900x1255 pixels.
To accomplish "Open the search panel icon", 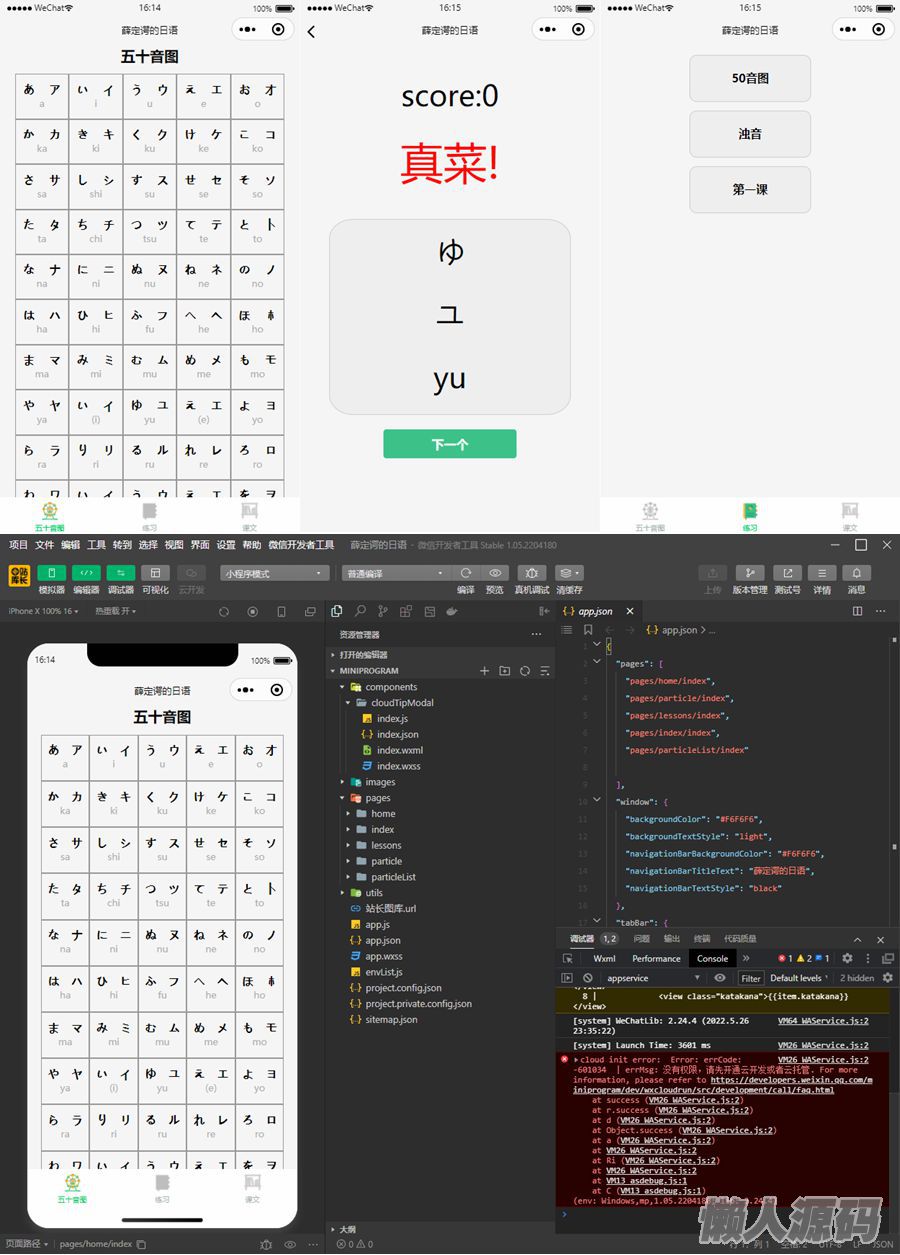I will 360,611.
